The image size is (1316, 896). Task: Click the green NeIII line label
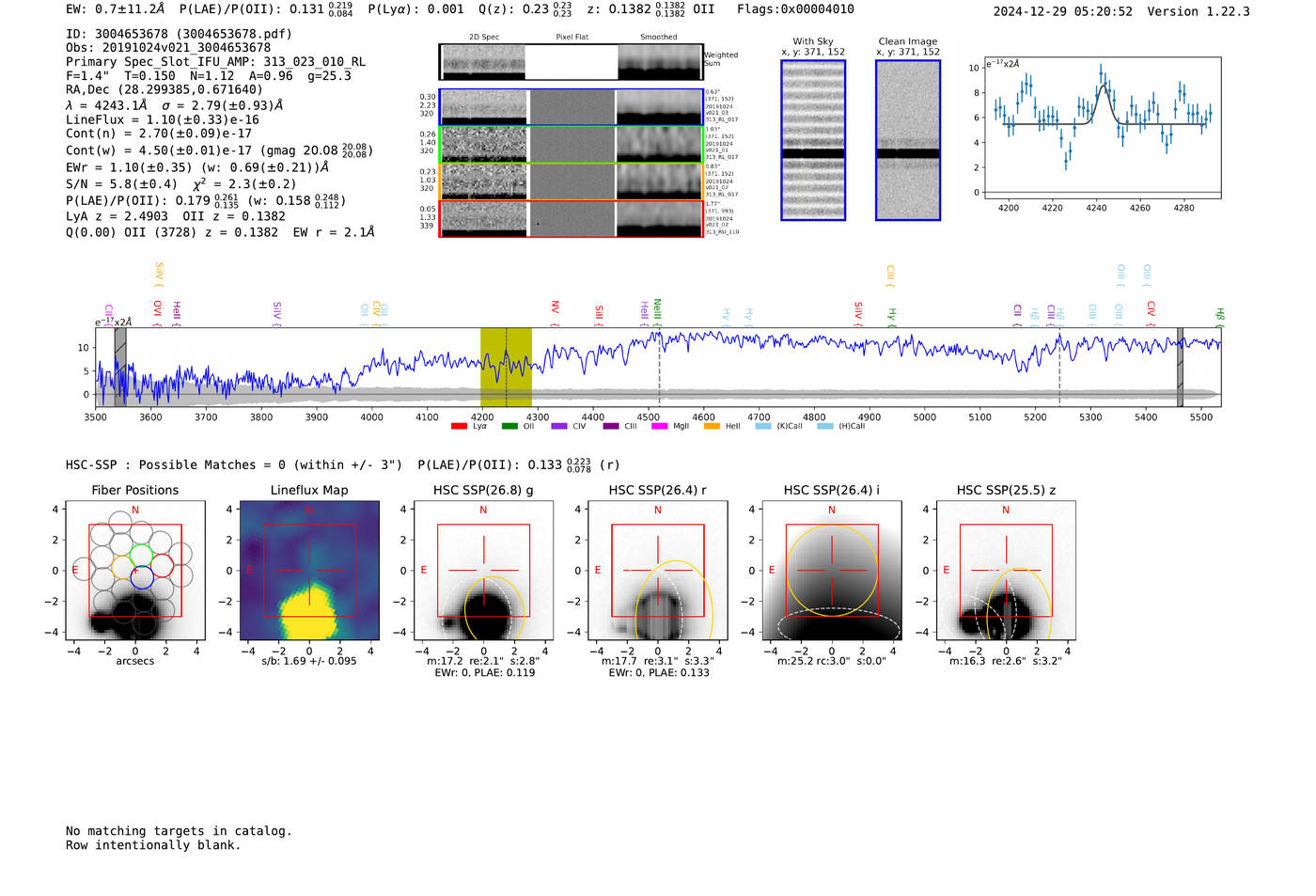point(658,312)
